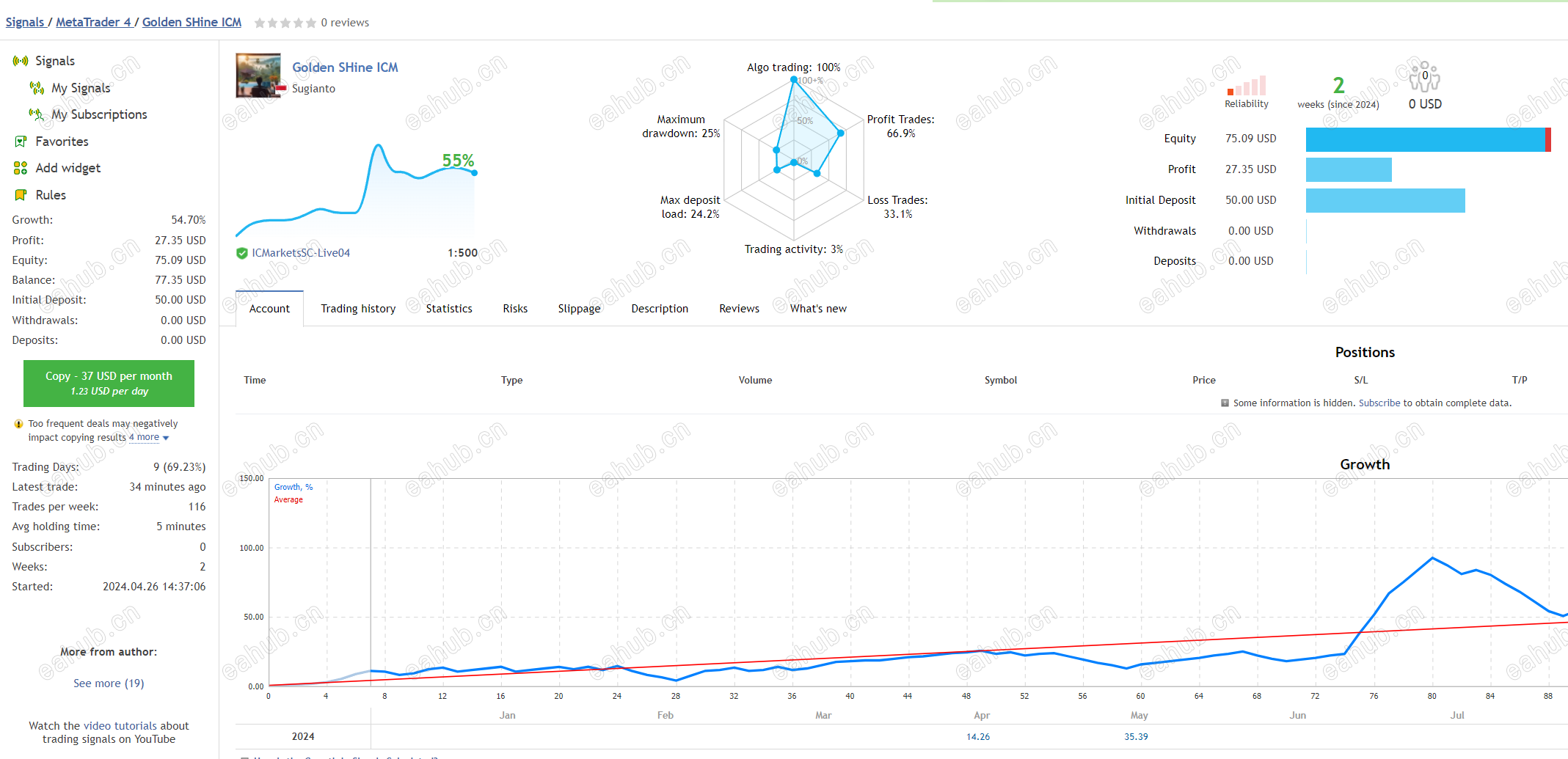1568x759 pixels.
Task: Click the Reliability bars icon
Action: click(1247, 86)
